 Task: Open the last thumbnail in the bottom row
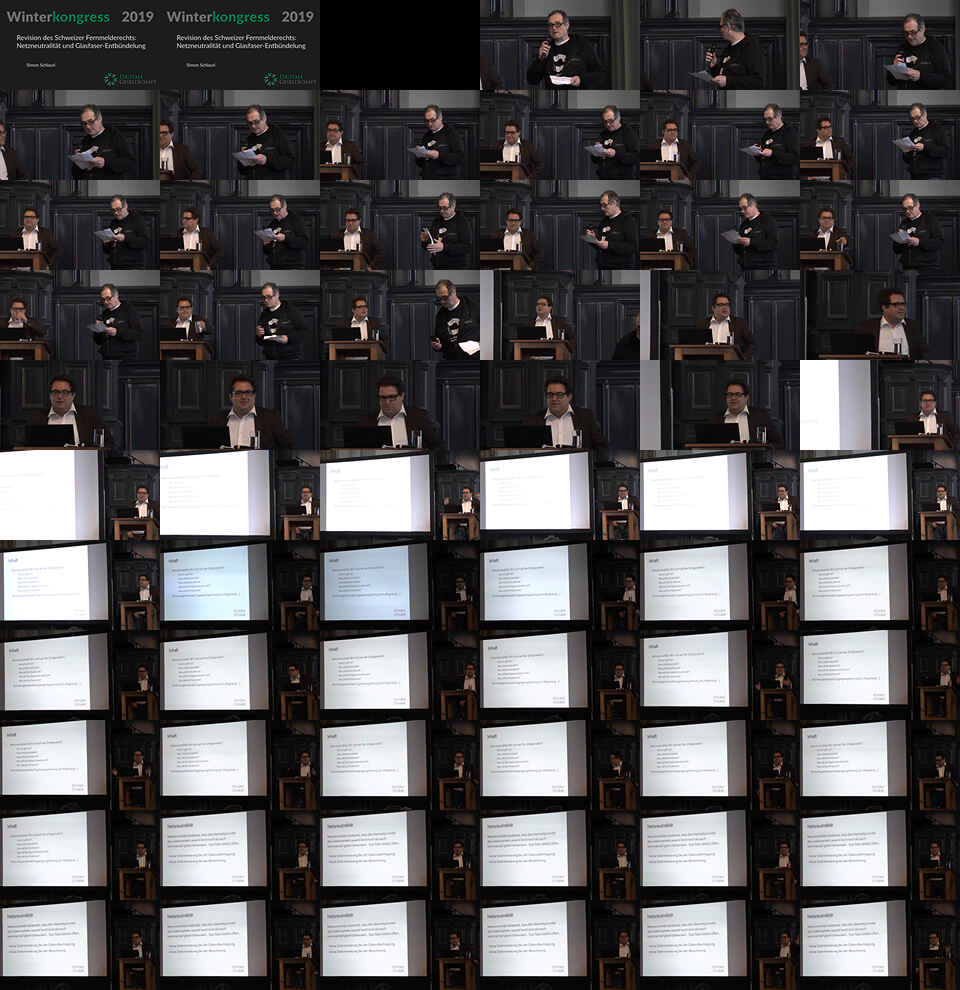click(x=880, y=945)
